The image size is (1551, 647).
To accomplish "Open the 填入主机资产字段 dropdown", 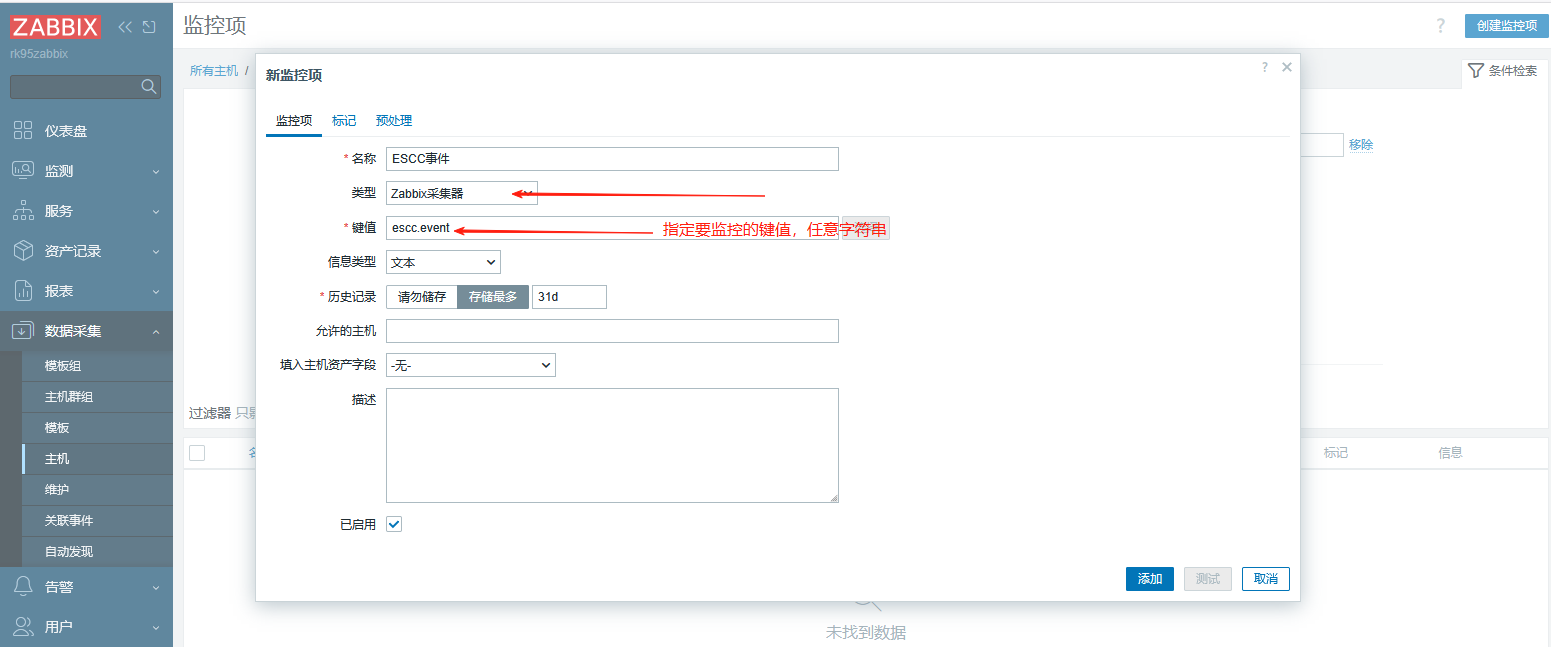I will tap(470, 366).
